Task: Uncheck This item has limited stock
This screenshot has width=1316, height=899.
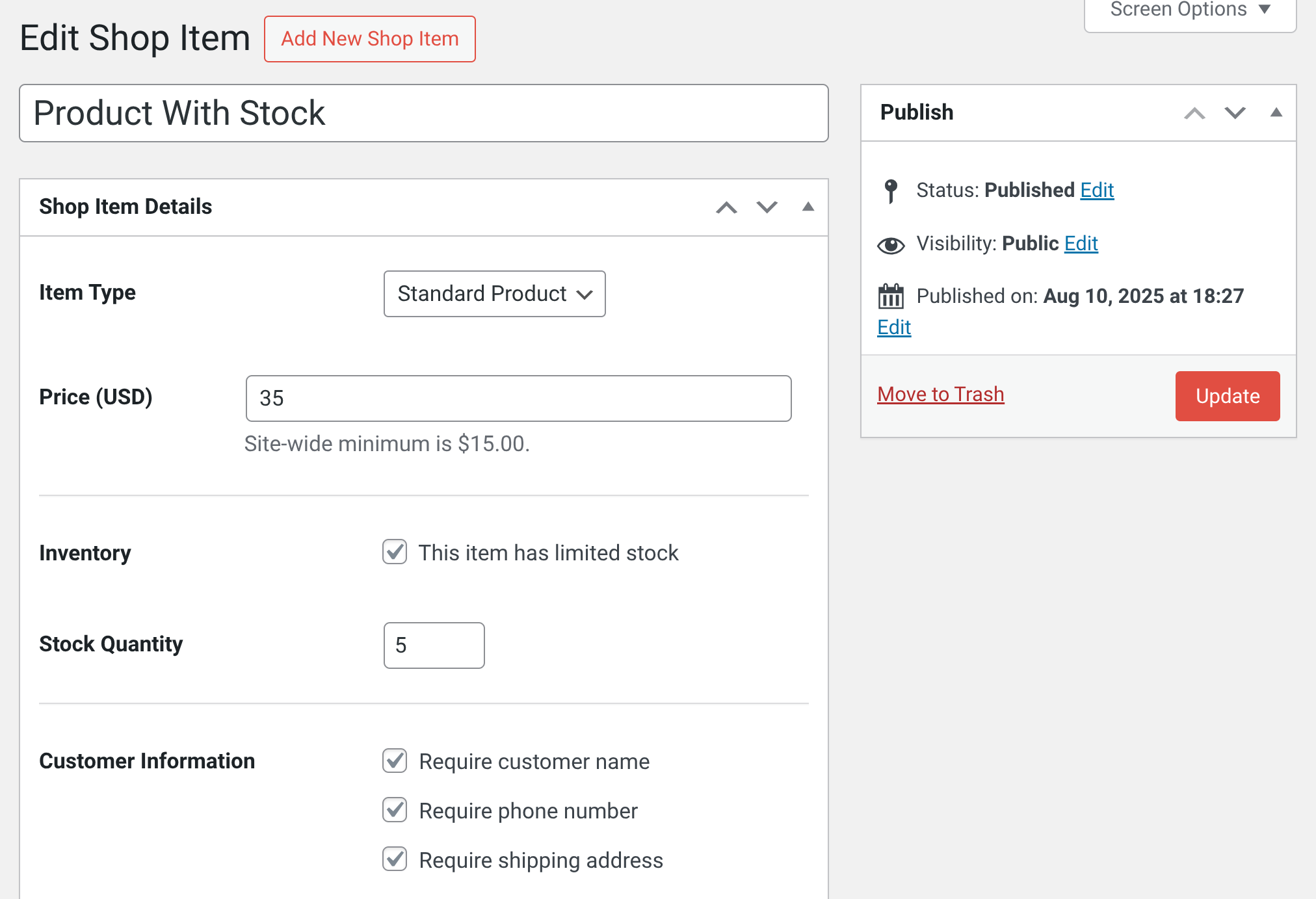Action: pos(395,552)
